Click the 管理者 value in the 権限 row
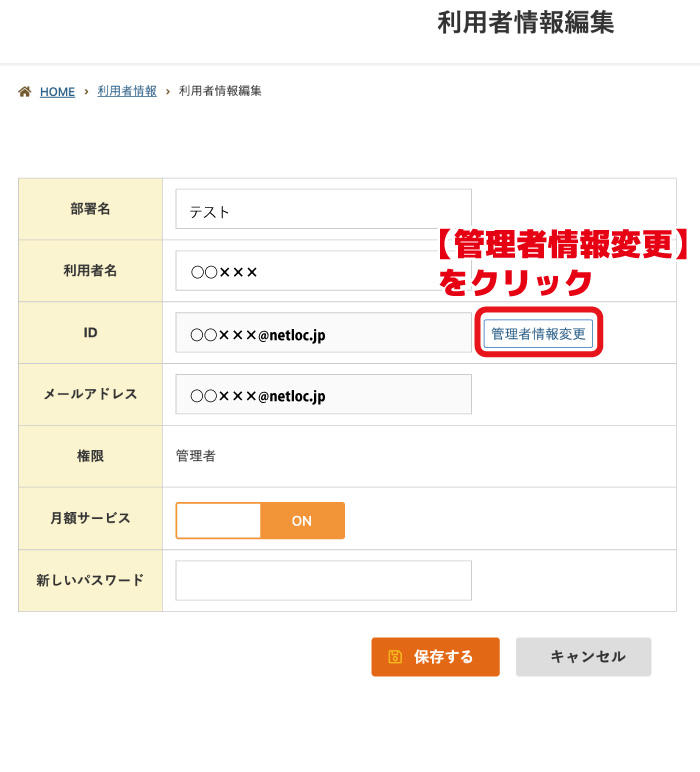The image size is (700, 772). 196,456
